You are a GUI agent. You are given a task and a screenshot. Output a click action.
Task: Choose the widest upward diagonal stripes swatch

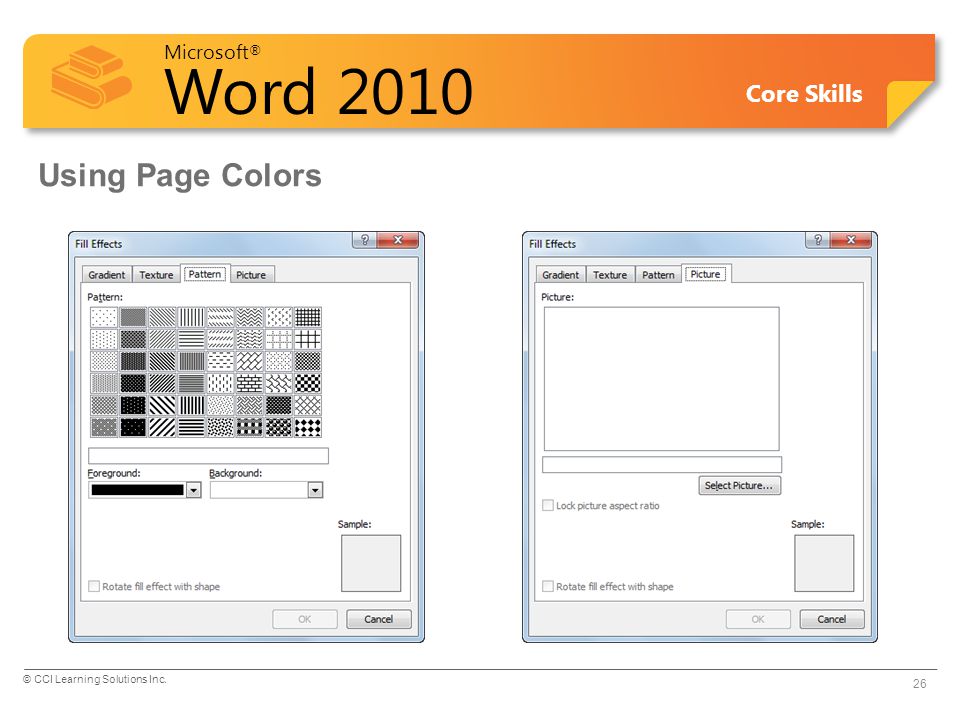pyautogui.click(x=162, y=427)
